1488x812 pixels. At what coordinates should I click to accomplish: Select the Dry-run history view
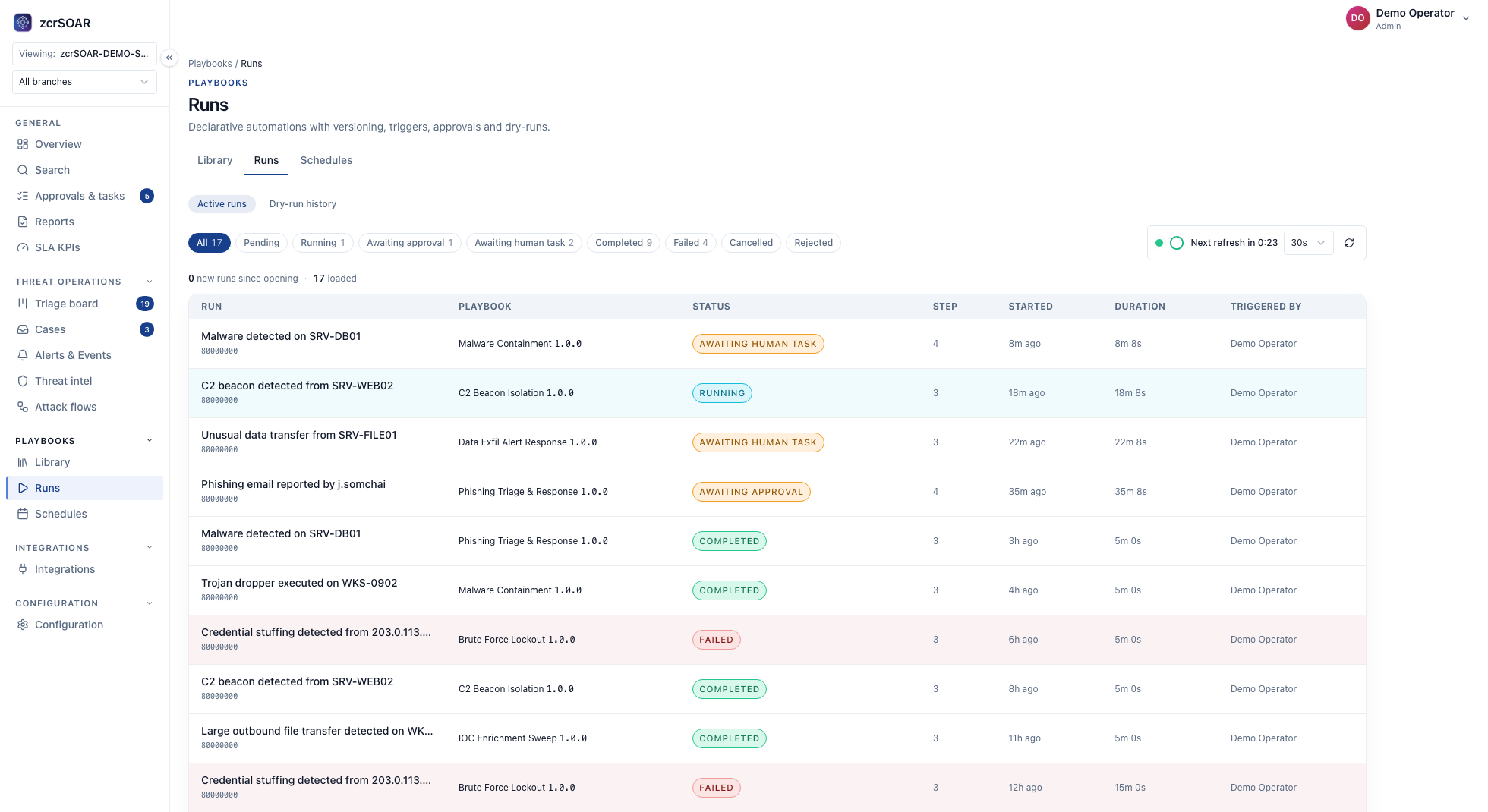point(303,204)
